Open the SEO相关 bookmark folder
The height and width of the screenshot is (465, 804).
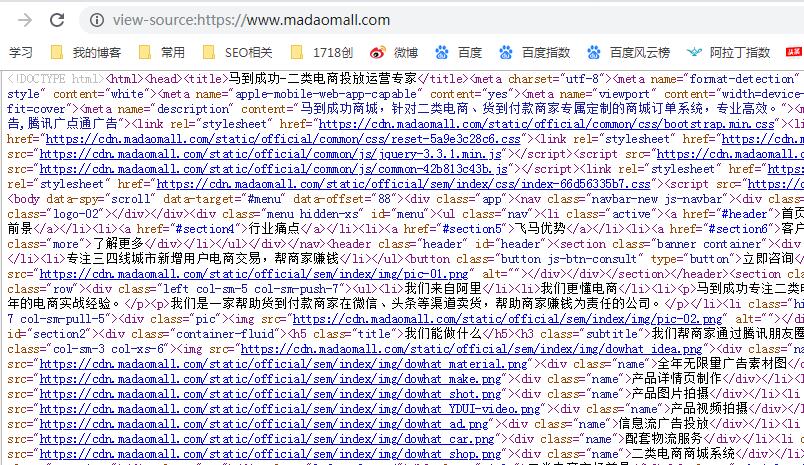(237, 52)
